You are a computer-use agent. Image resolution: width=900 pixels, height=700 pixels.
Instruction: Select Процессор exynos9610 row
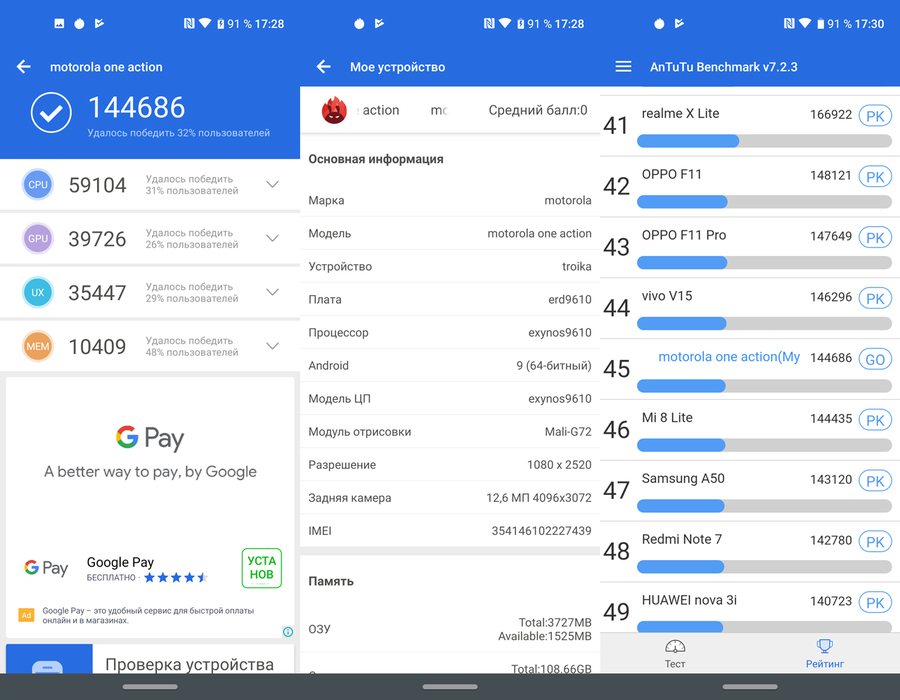coord(449,332)
